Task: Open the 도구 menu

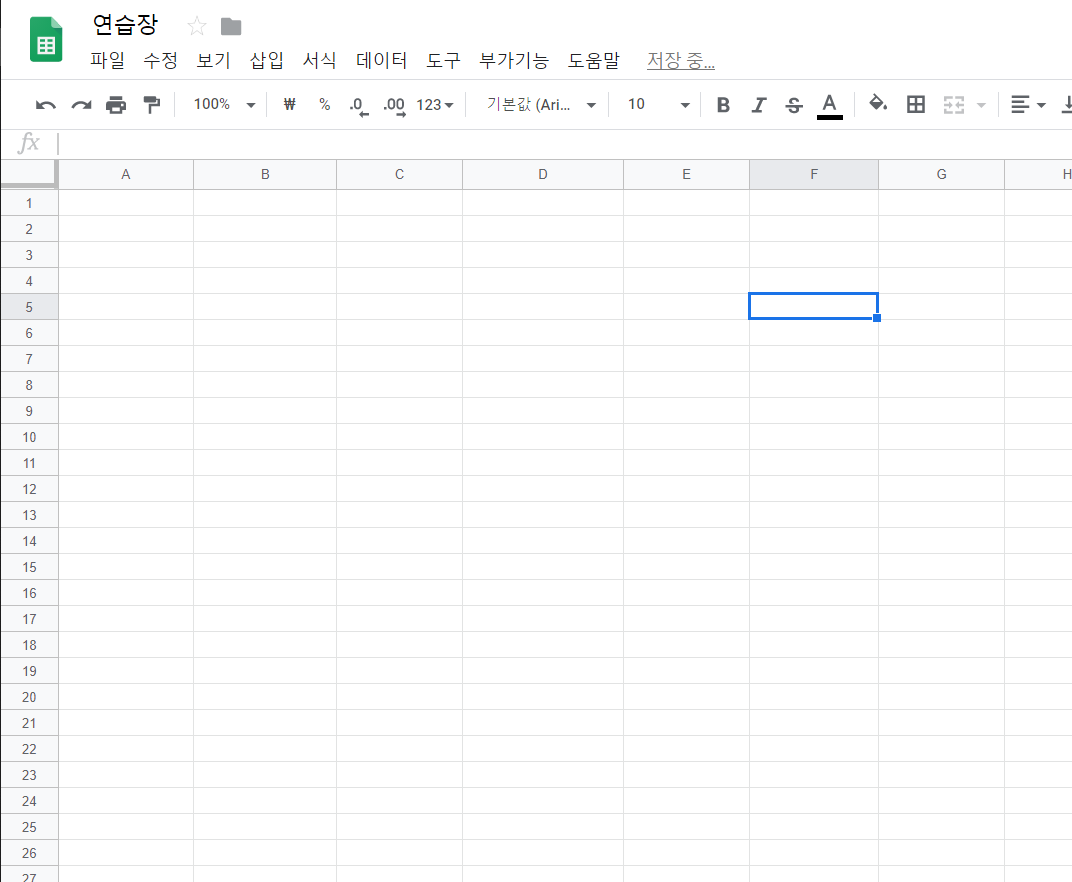Action: pyautogui.click(x=443, y=60)
